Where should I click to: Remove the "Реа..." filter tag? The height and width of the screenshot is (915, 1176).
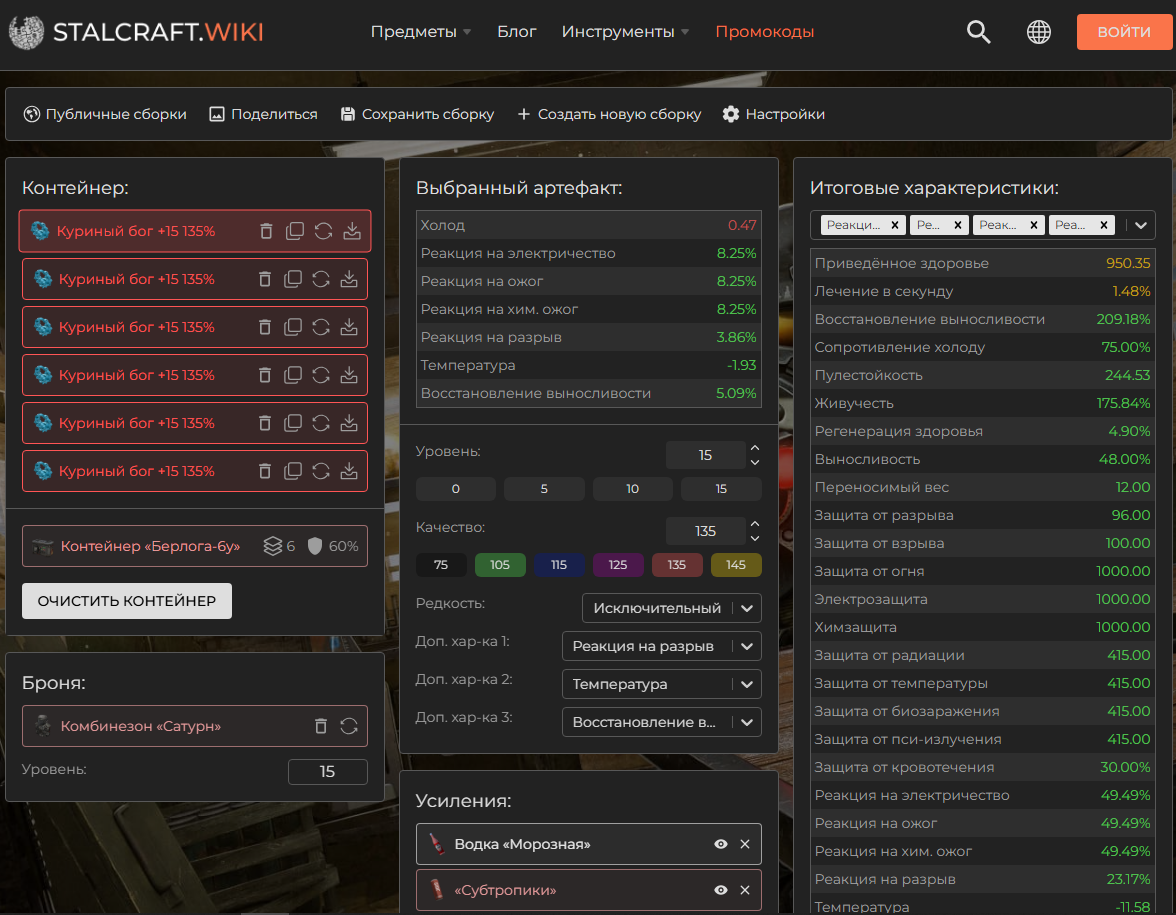click(1104, 225)
